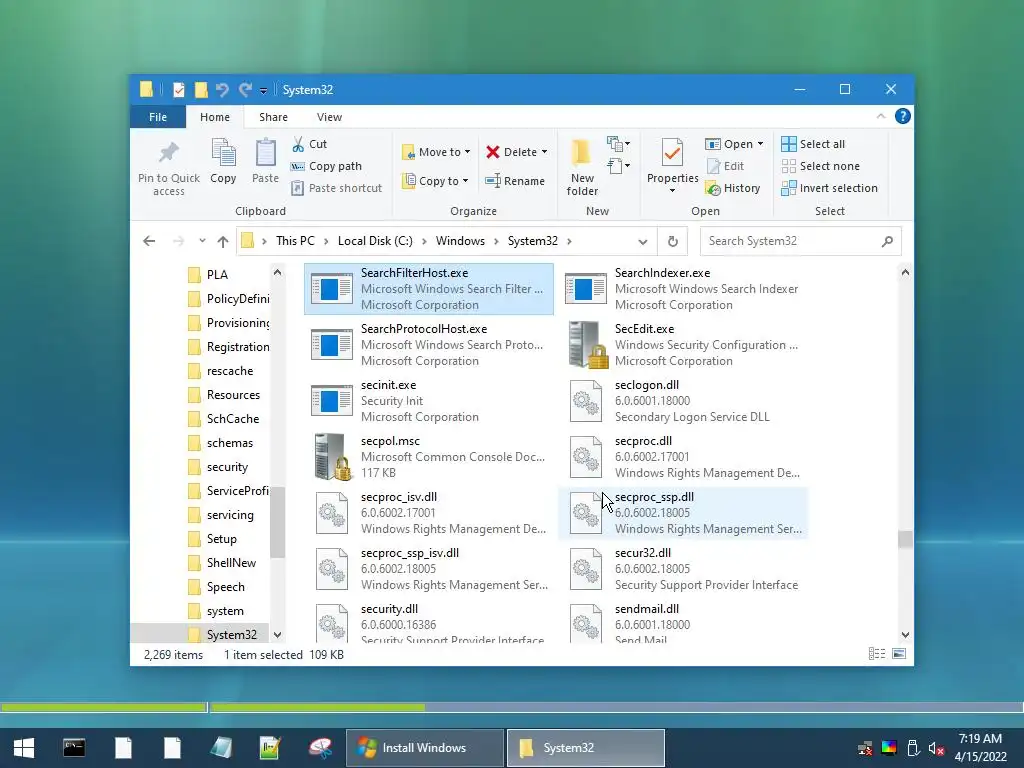This screenshot has width=1024, height=768.
Task: Select SearchProtocolHost.exe file
Action: [430, 345]
